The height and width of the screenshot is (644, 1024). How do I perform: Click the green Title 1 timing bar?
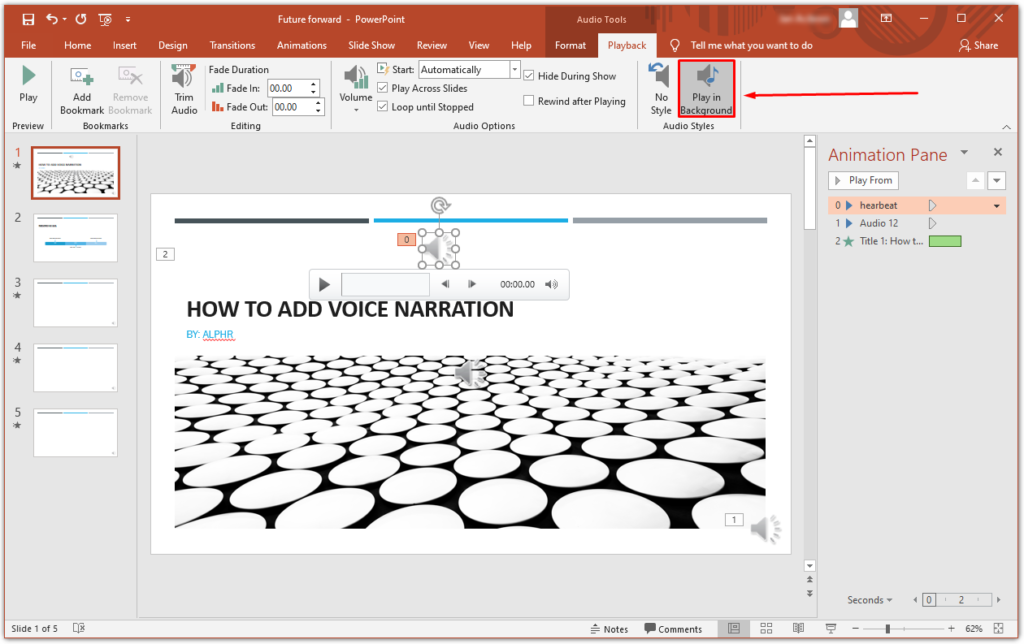[945, 241]
